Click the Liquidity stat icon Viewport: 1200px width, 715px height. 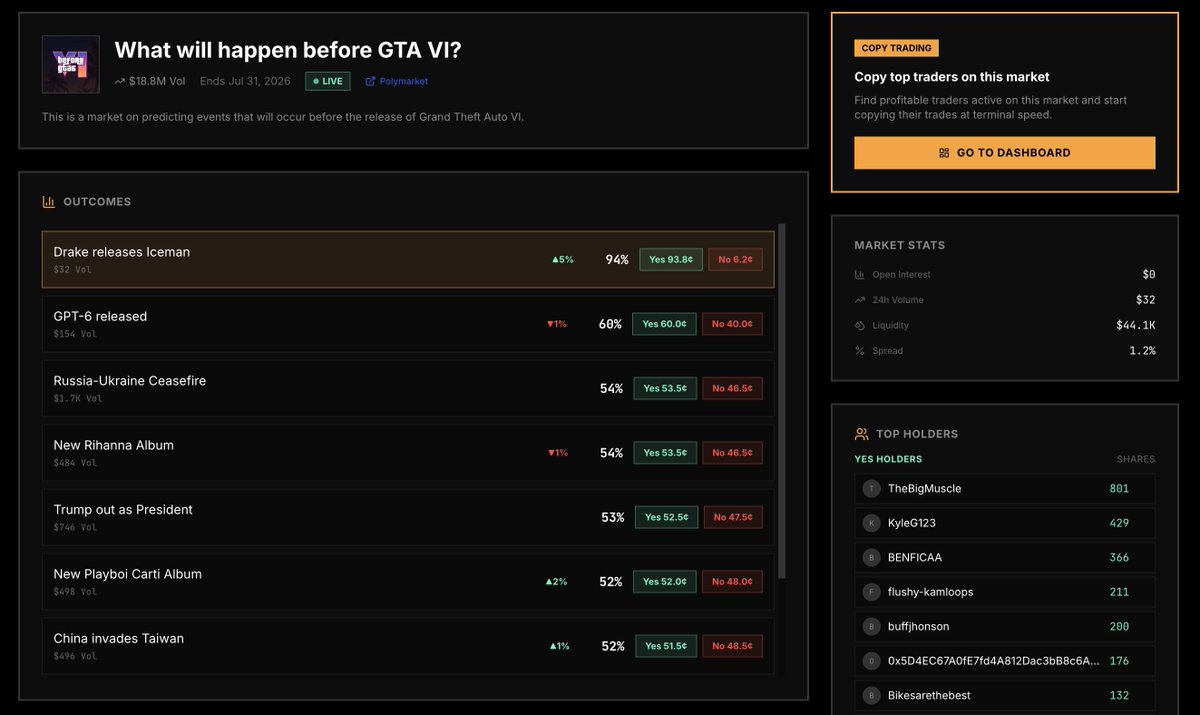pyautogui.click(x=860, y=325)
